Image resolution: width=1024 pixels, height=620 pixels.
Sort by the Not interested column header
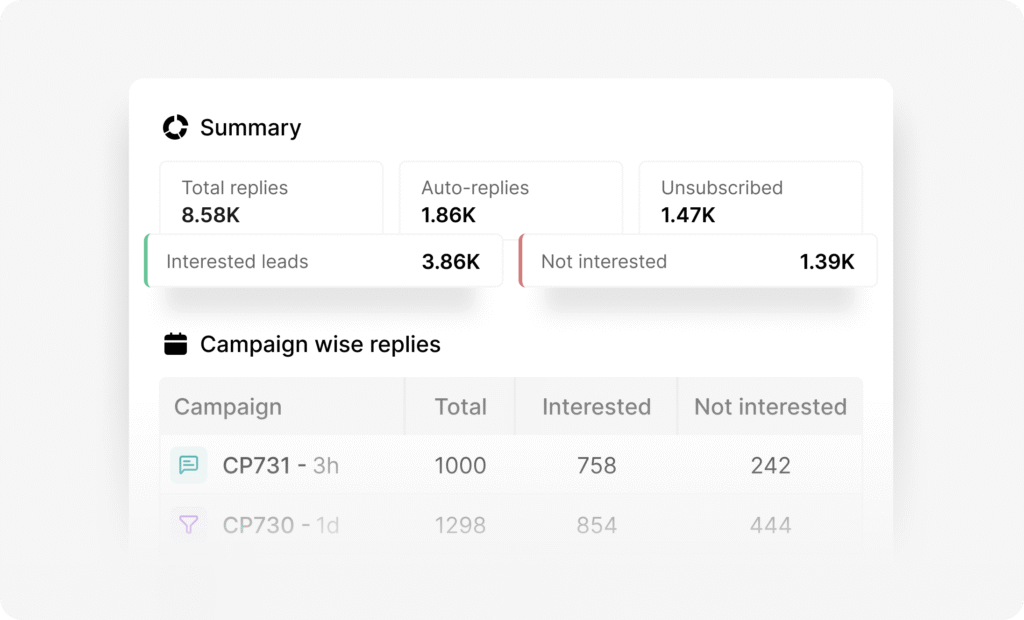770,407
